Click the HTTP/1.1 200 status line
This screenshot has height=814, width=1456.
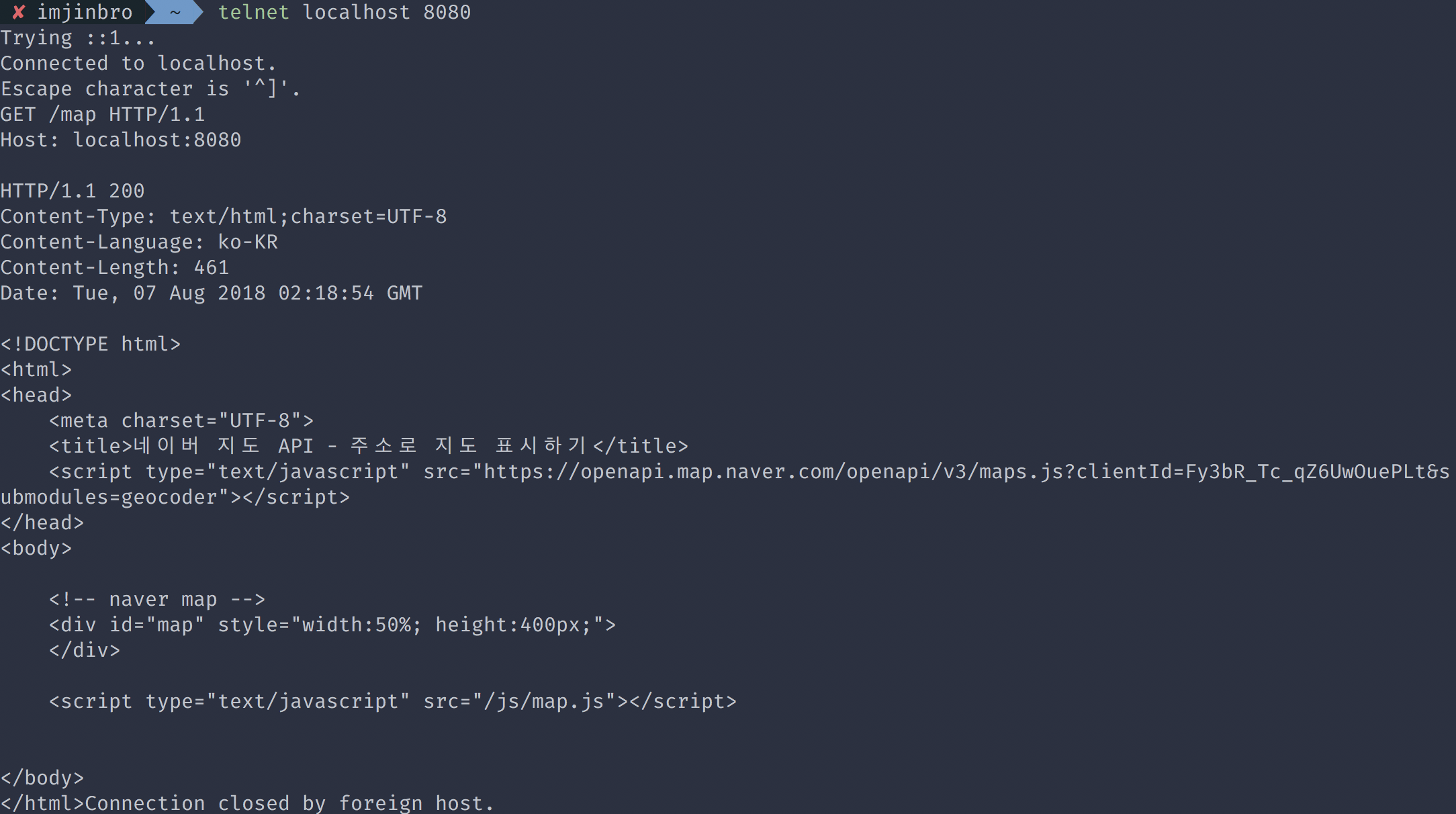[73, 191]
